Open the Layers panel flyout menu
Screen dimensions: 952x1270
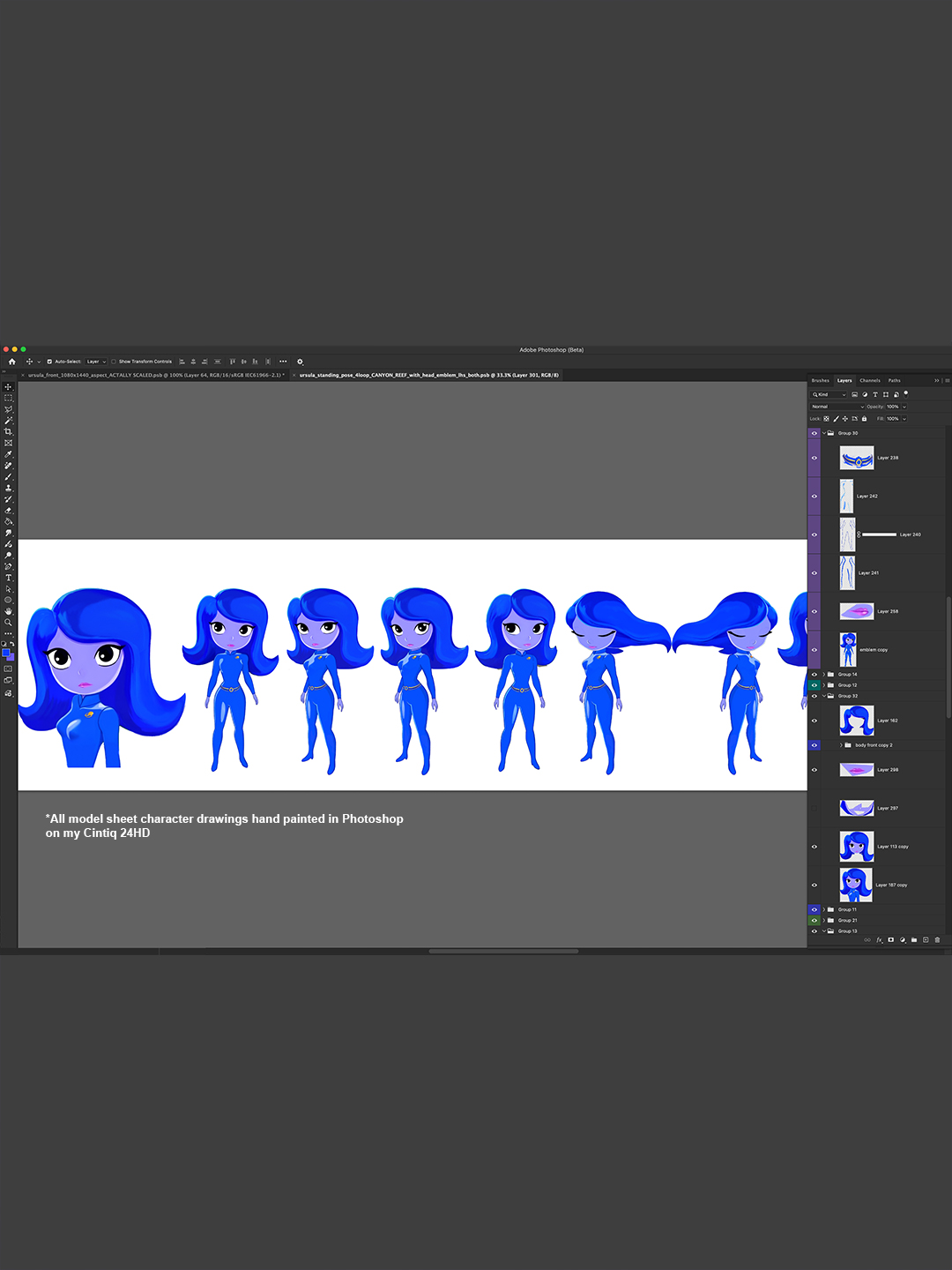[x=947, y=380]
